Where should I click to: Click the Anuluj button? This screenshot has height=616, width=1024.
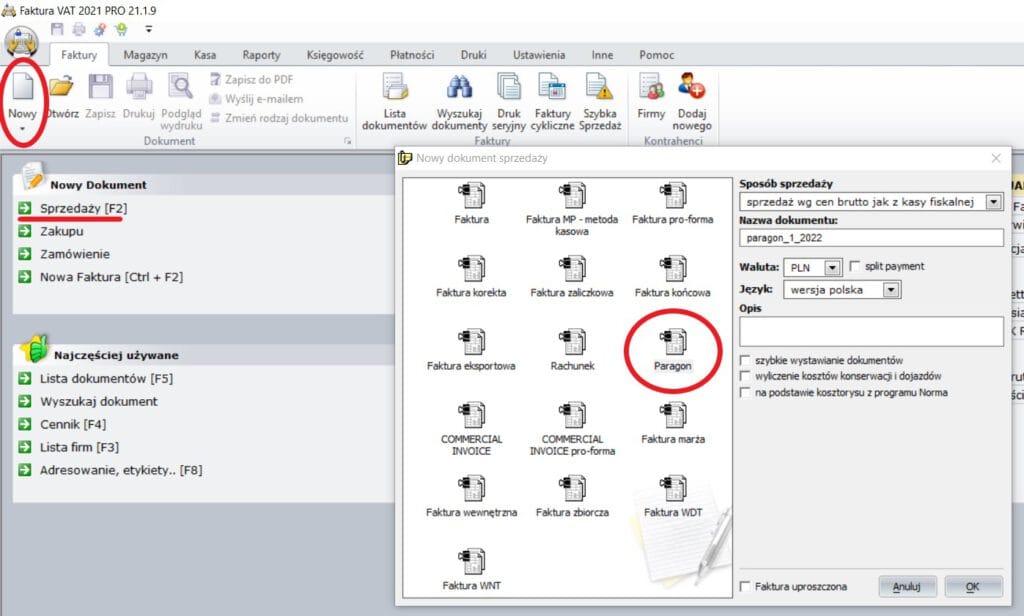tap(907, 586)
